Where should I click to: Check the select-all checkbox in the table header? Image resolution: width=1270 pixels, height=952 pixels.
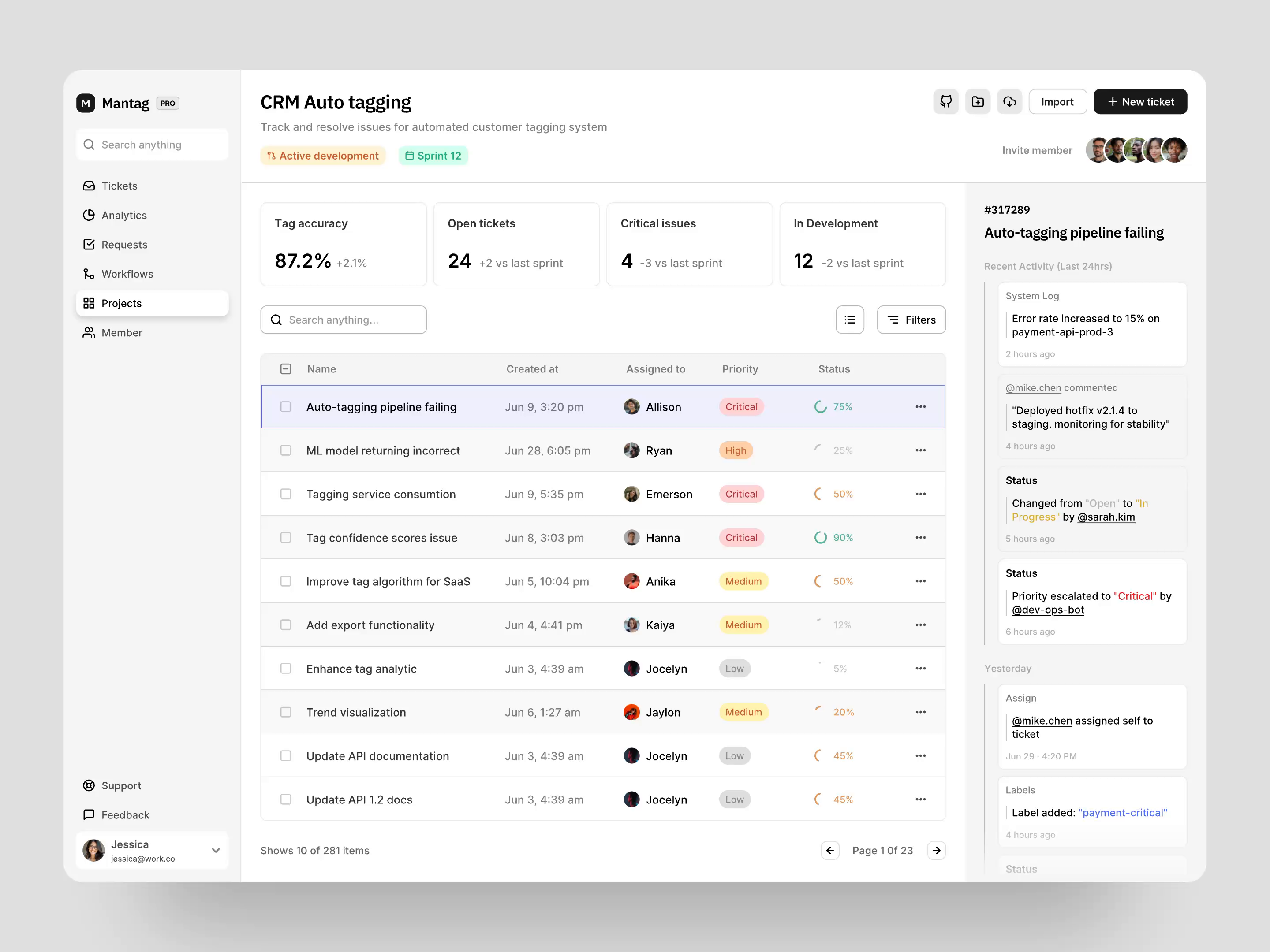click(x=285, y=368)
